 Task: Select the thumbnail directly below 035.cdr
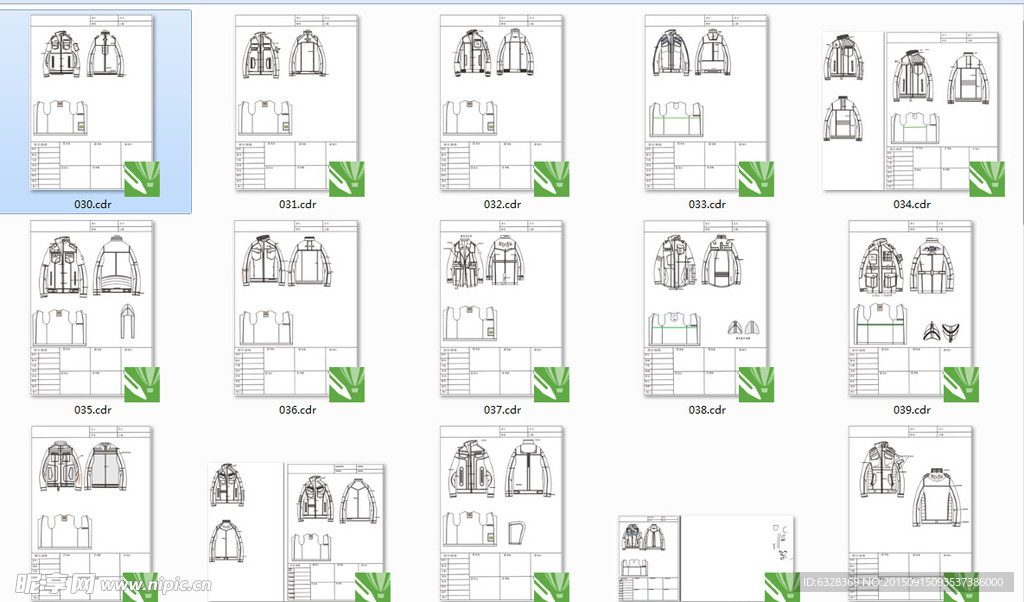coord(90,510)
